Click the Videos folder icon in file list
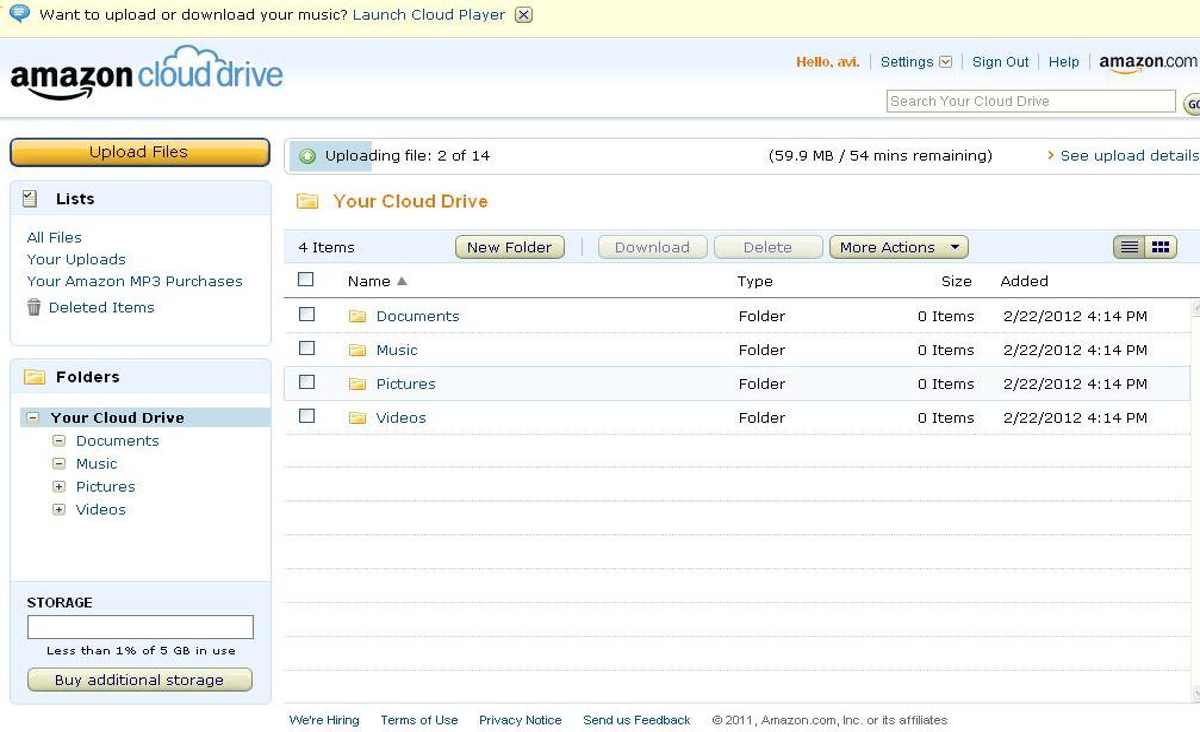Viewport: 1200px width, 732px height. tap(358, 418)
